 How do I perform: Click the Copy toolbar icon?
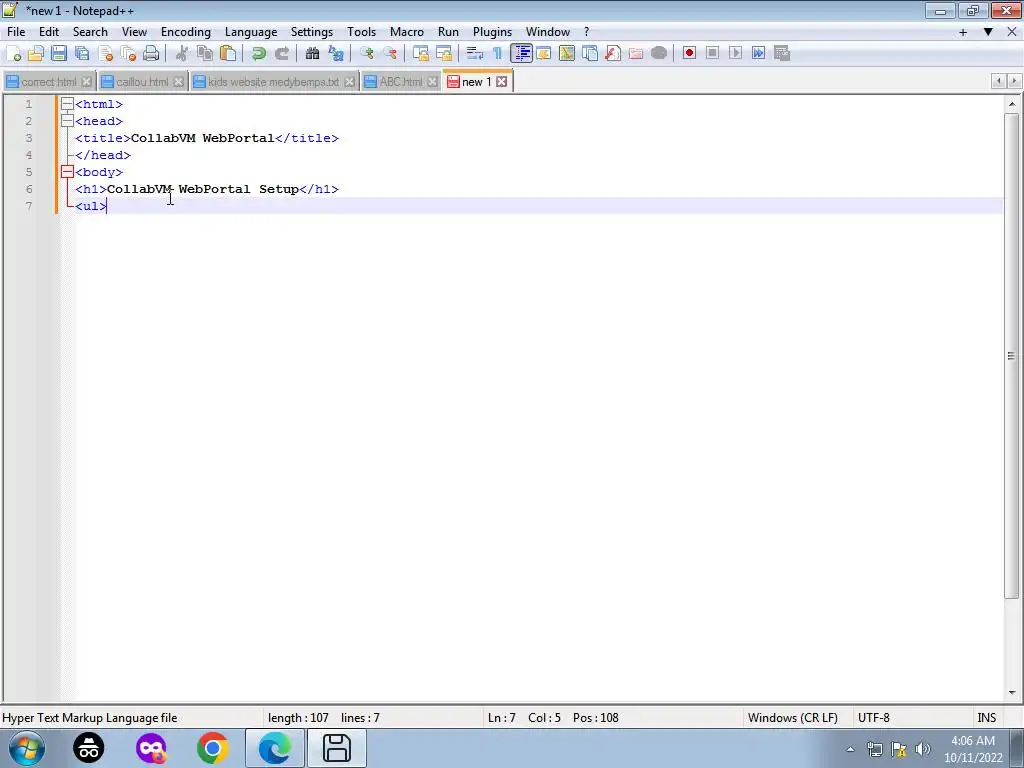[x=205, y=54]
